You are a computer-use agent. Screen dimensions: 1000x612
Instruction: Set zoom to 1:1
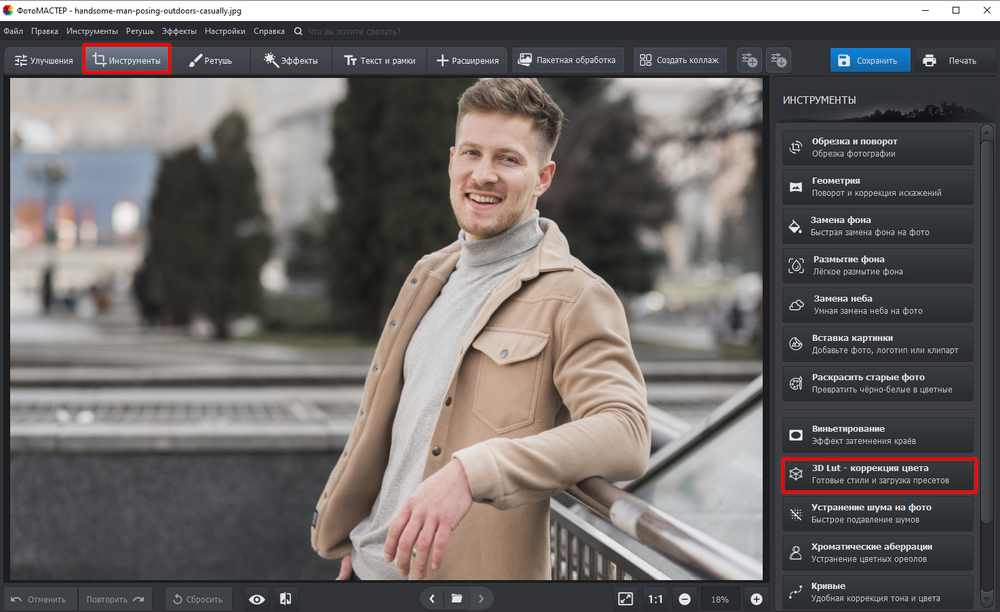point(655,599)
